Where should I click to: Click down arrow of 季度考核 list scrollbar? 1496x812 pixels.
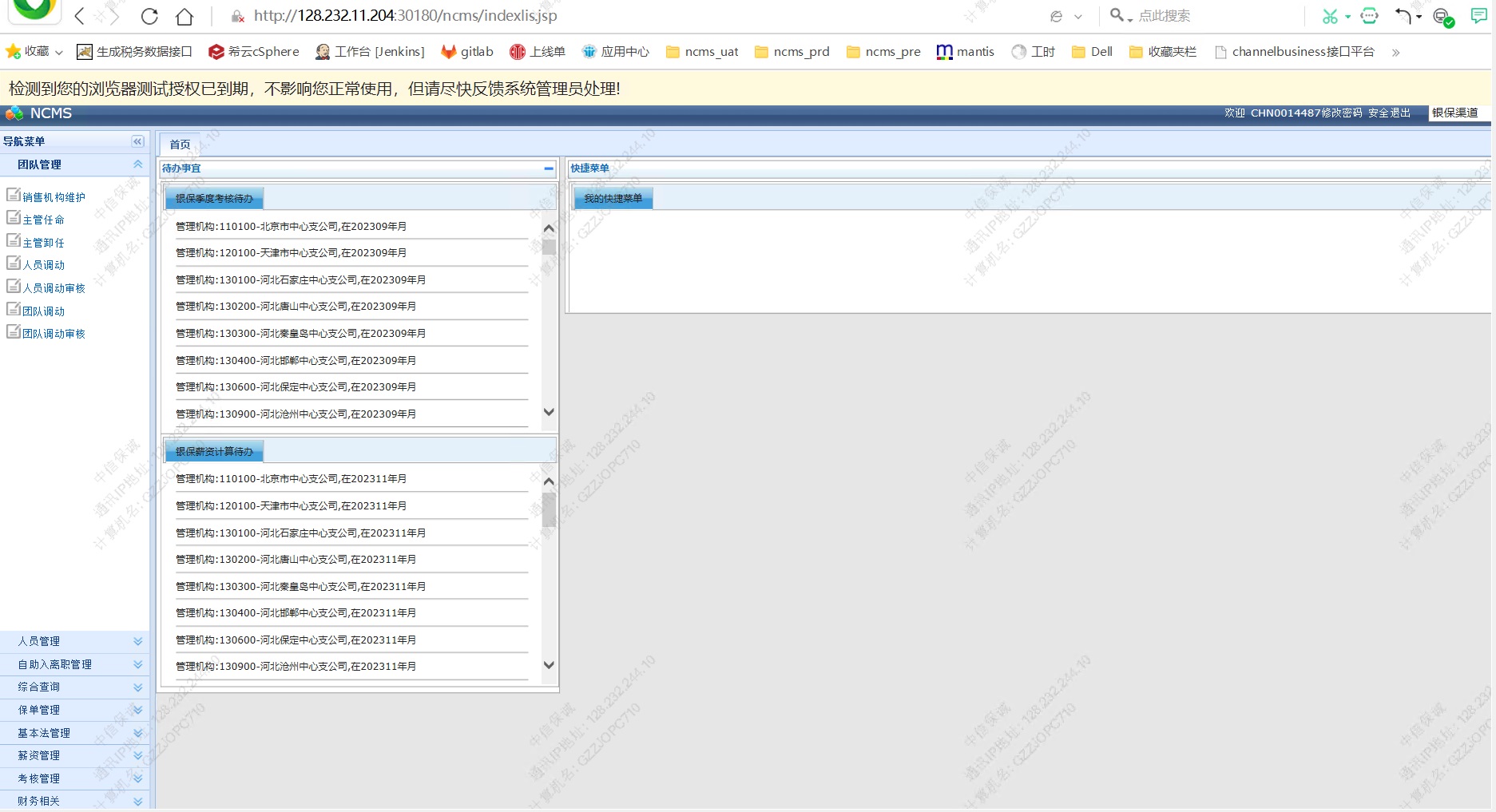tap(549, 412)
